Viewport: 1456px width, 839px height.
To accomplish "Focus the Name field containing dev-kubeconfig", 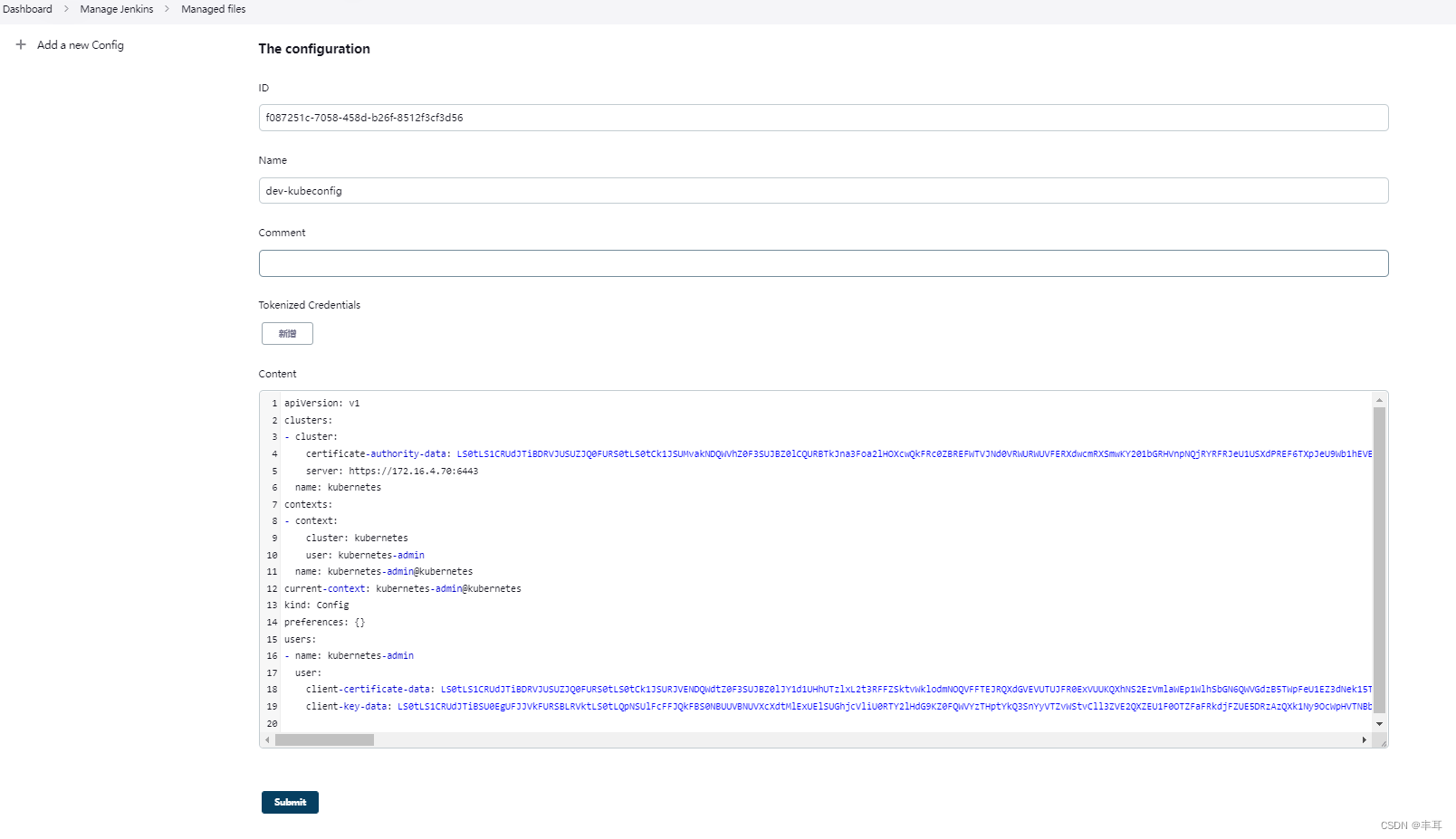I will [823, 191].
